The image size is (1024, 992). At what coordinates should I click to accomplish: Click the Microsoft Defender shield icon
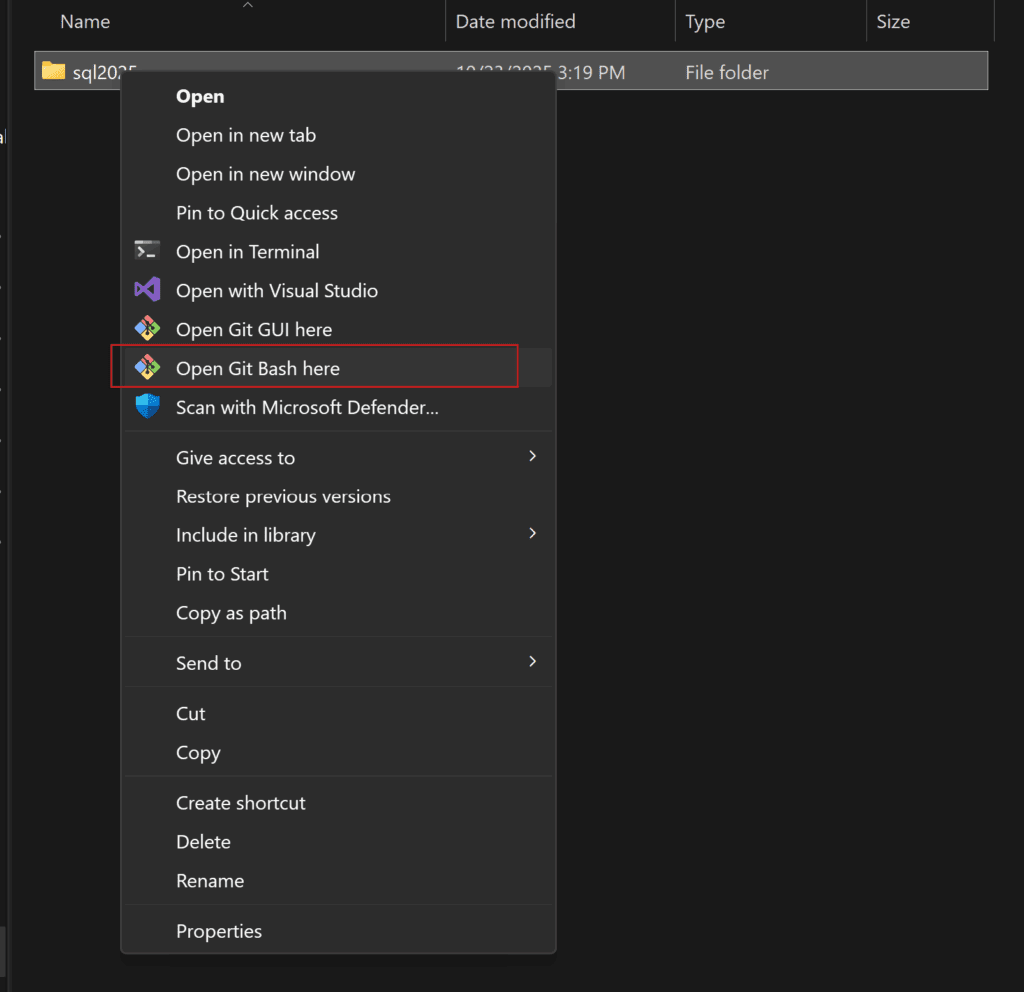pos(146,406)
